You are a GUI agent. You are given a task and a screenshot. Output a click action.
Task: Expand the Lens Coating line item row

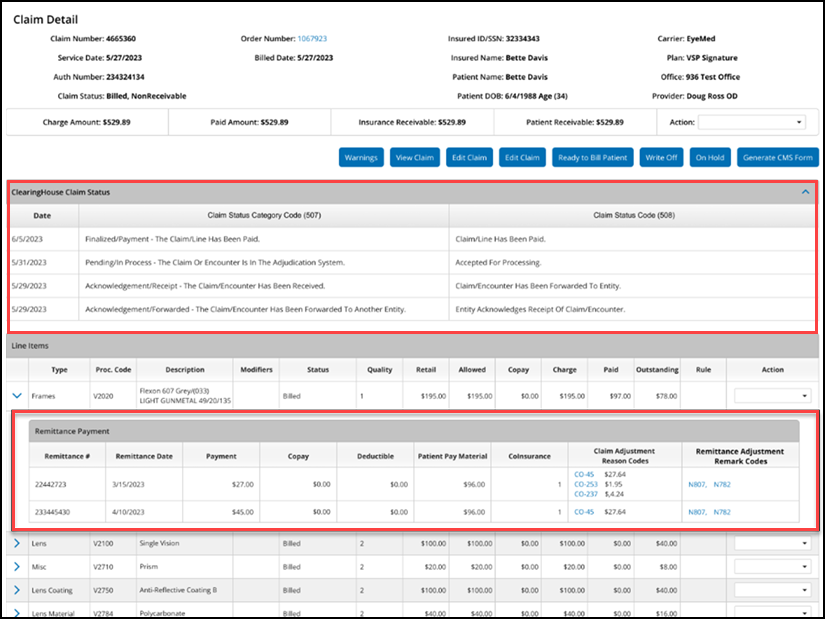pyautogui.click(x=16, y=588)
